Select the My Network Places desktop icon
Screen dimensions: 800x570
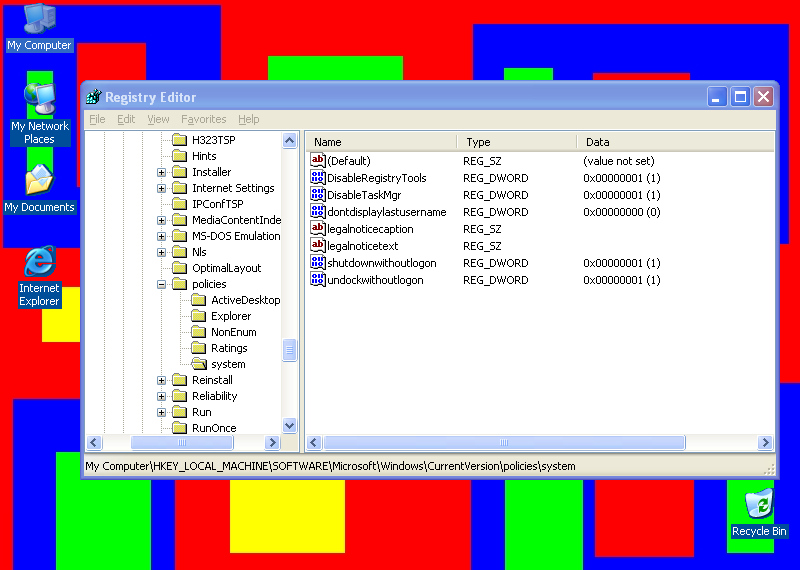pyautogui.click(x=39, y=114)
